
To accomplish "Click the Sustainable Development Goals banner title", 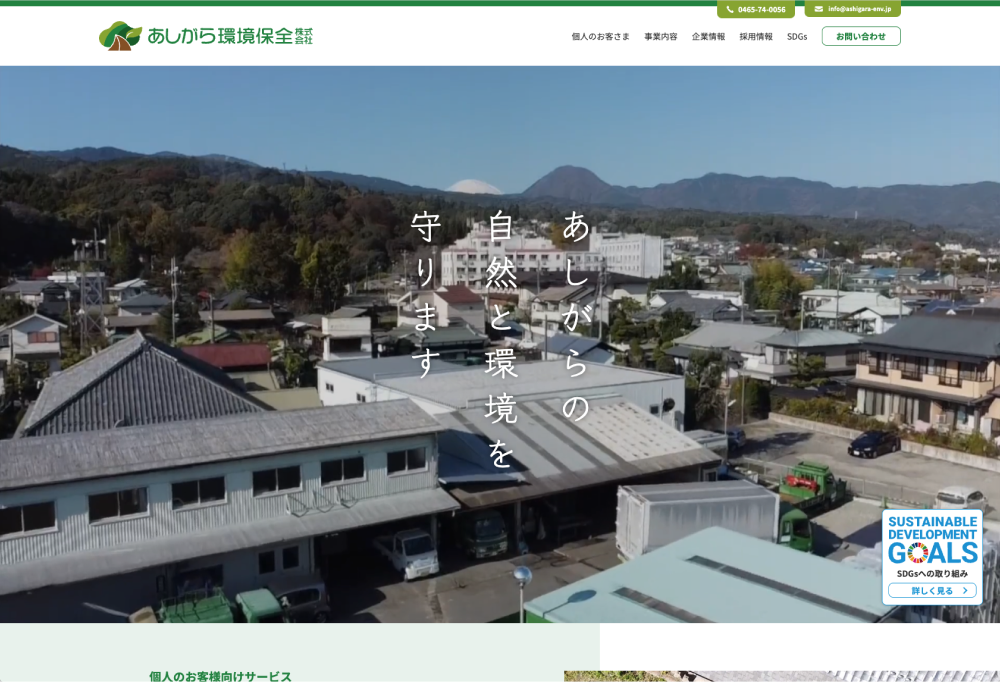I will point(932,528).
